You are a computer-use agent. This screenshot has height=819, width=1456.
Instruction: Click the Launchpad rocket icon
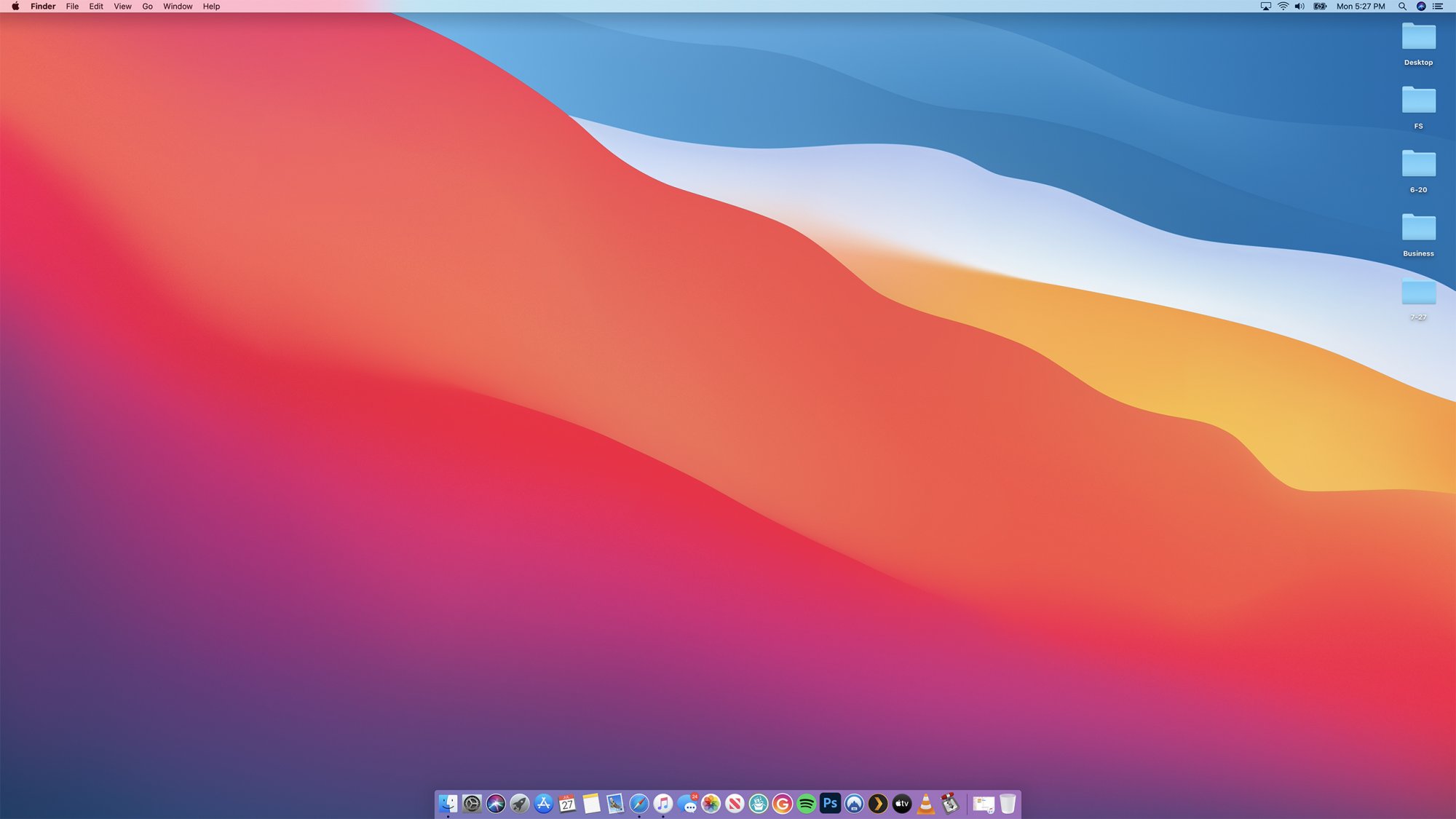pyautogui.click(x=519, y=804)
